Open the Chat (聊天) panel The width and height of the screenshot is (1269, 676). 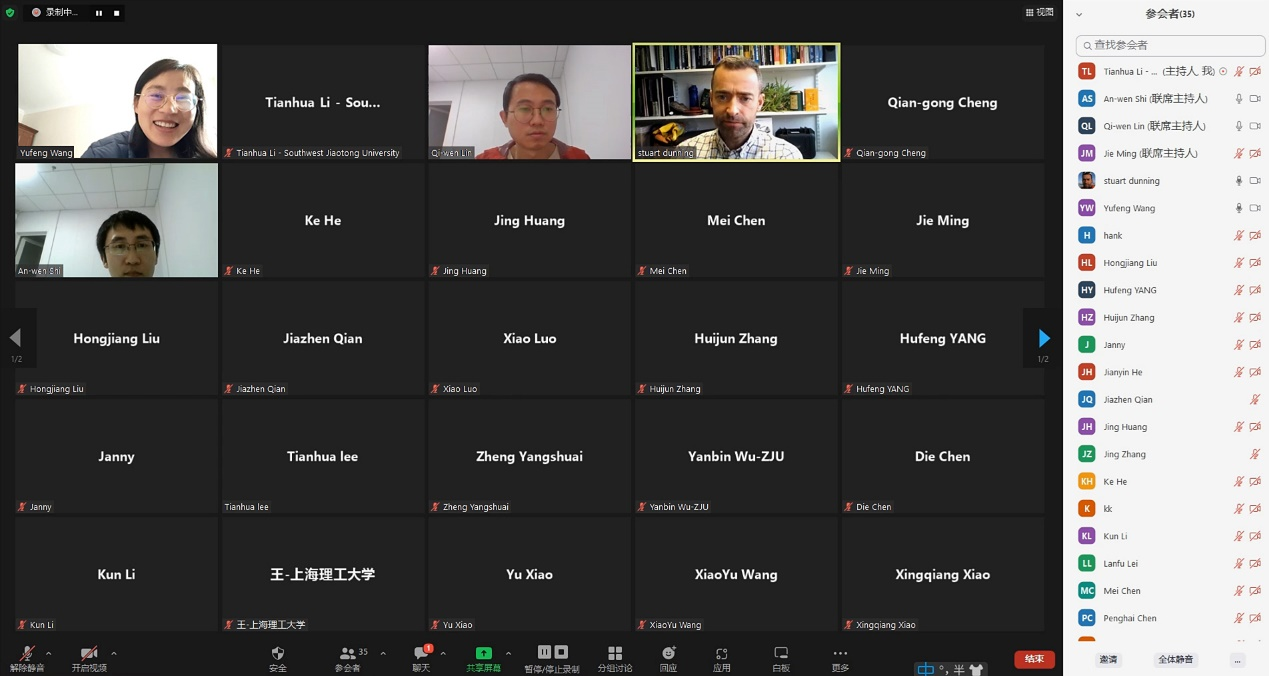click(421, 653)
